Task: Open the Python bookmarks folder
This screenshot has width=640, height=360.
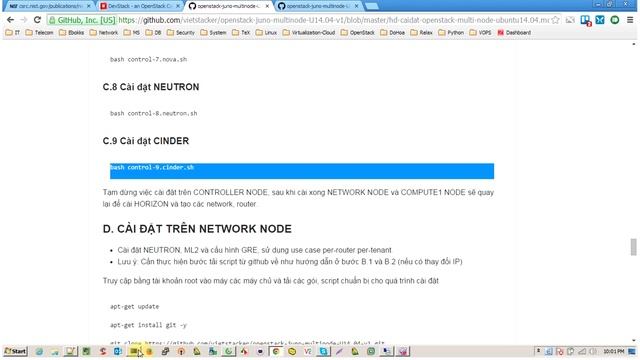Action: point(451,32)
